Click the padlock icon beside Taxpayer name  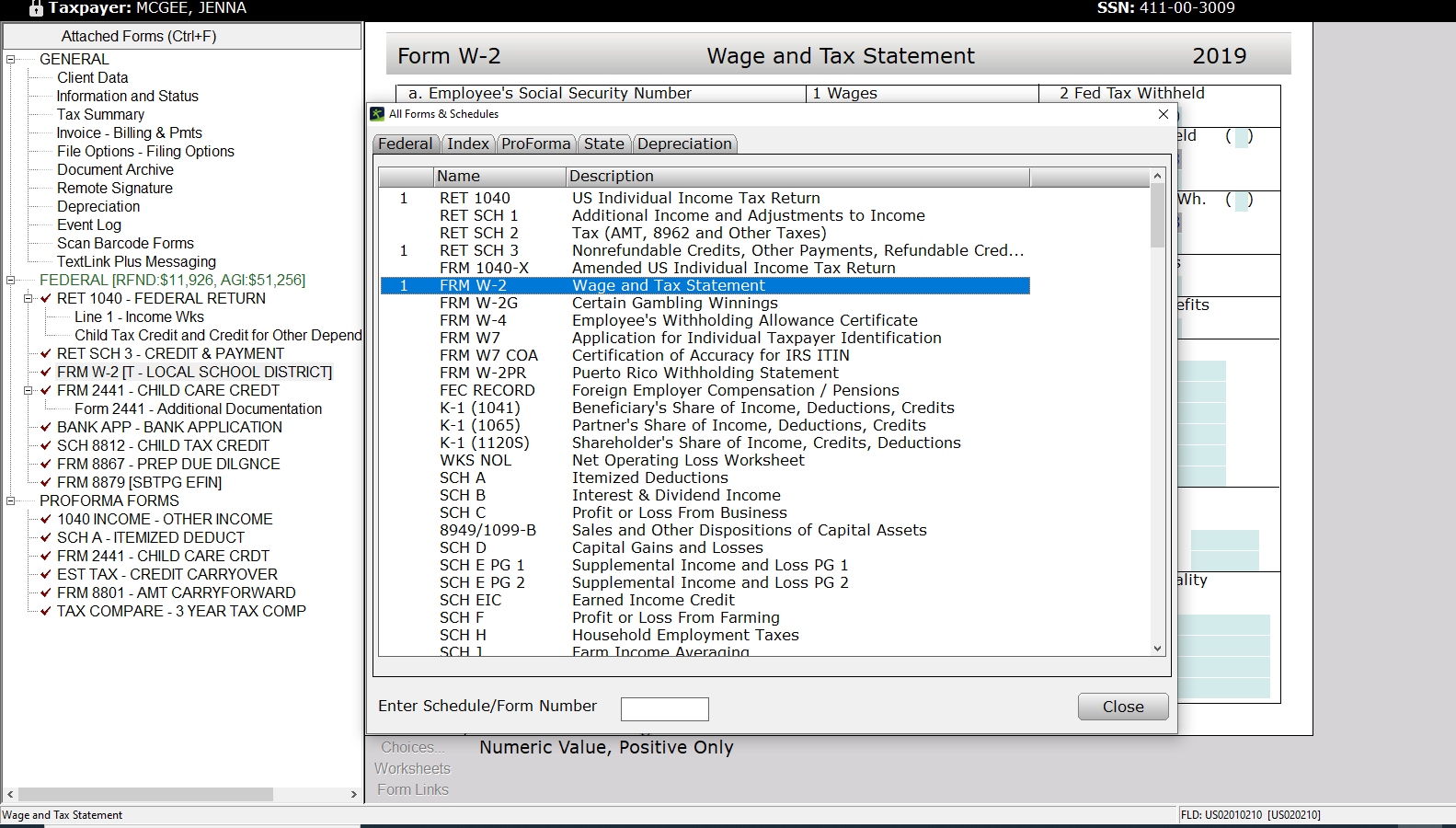click(36, 9)
